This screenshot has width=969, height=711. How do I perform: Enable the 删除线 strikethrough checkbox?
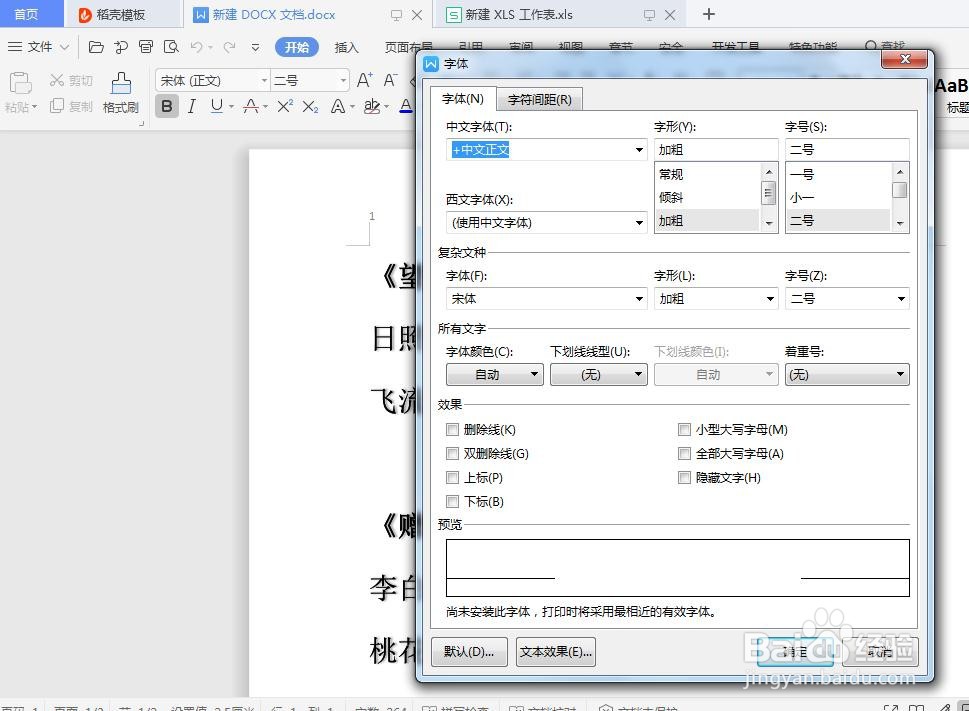tap(453, 429)
